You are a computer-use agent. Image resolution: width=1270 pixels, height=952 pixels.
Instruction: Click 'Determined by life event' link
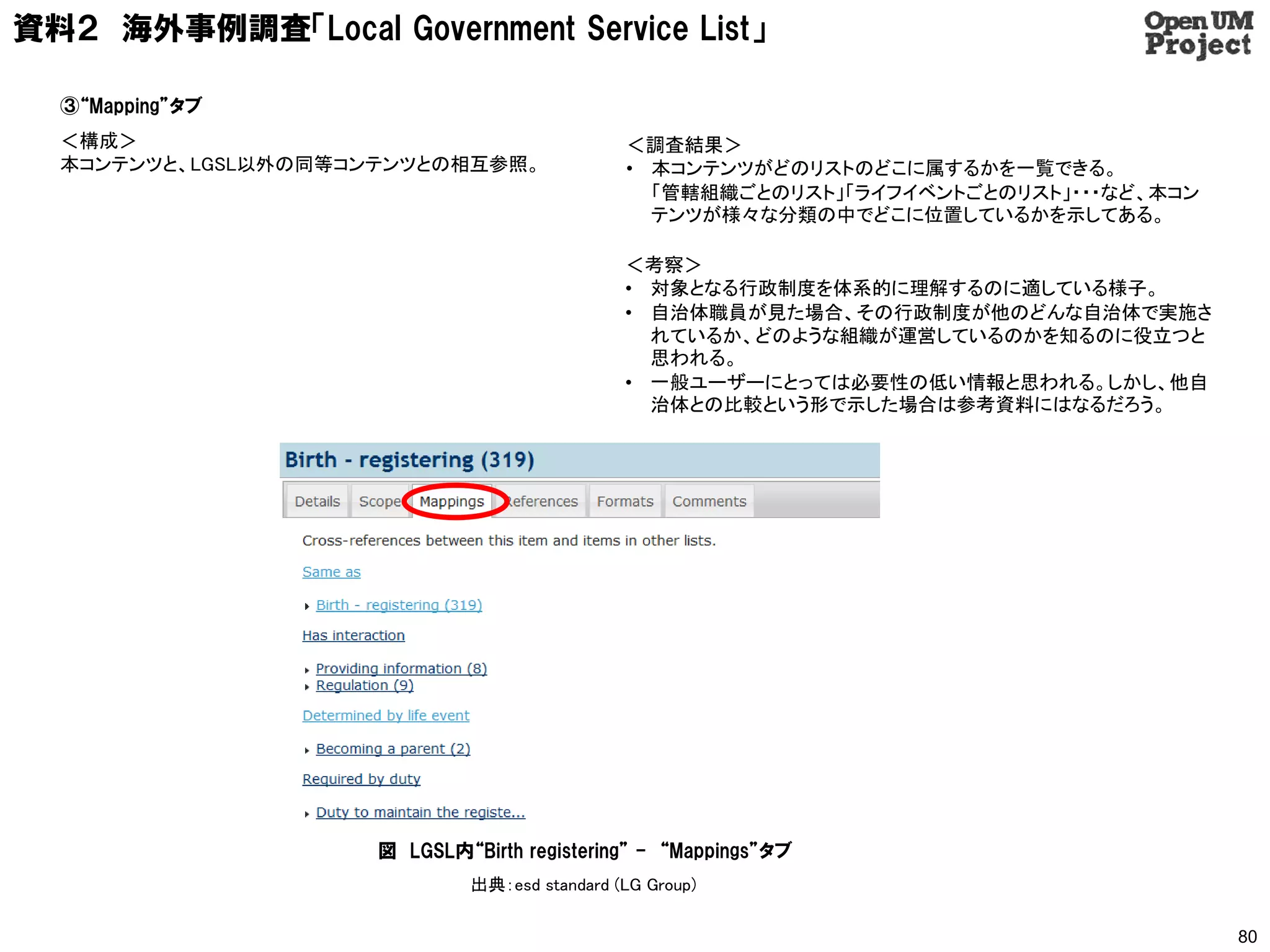(386, 715)
